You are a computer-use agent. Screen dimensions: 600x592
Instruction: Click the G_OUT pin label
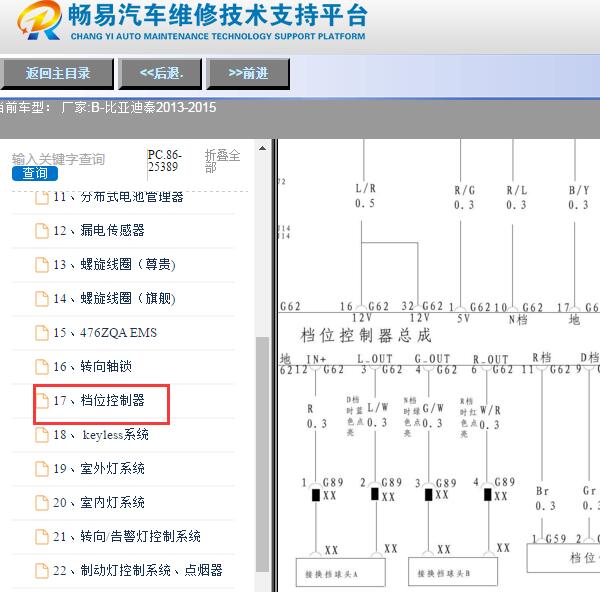(x=432, y=359)
